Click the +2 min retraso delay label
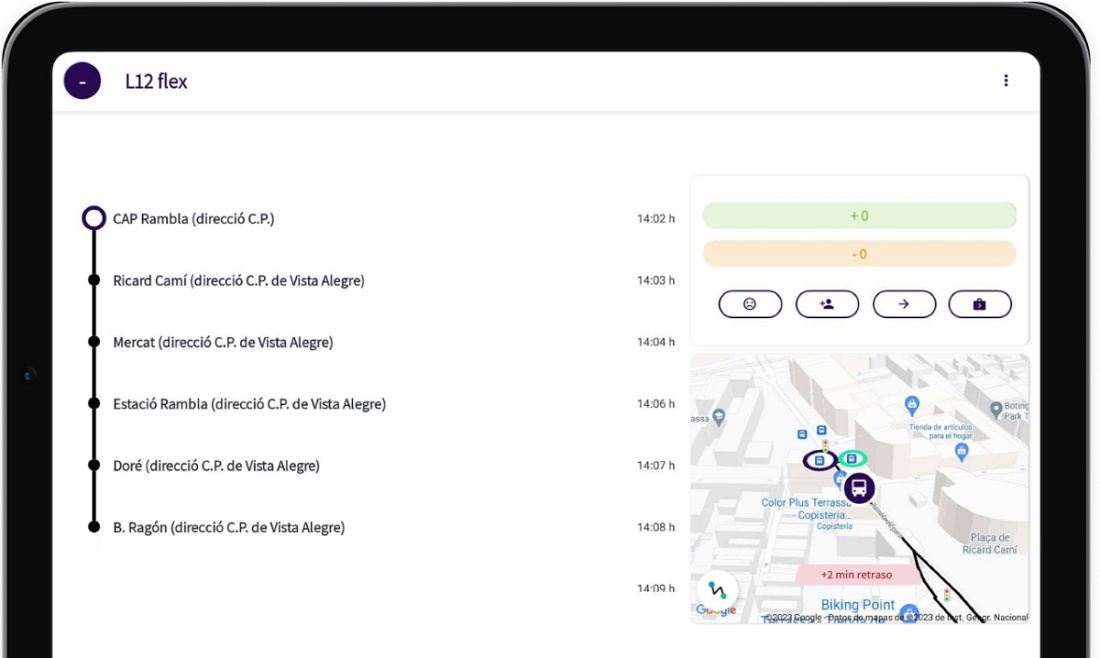This screenshot has height=658, width=1100. pyautogui.click(x=857, y=575)
